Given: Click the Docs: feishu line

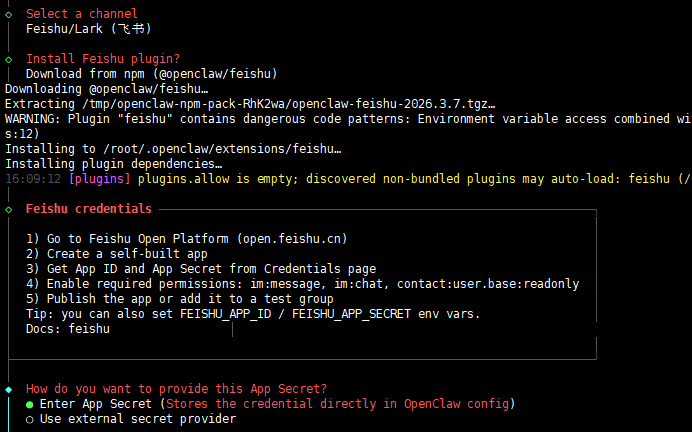Looking at the screenshot, I should pyautogui.click(x=68, y=329).
